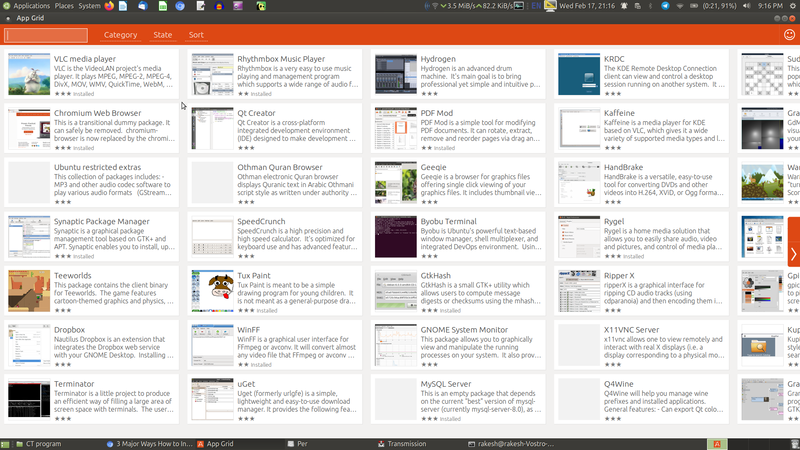Open the PDF Mod thumbnail
800x450 pixels.
tap(395, 128)
